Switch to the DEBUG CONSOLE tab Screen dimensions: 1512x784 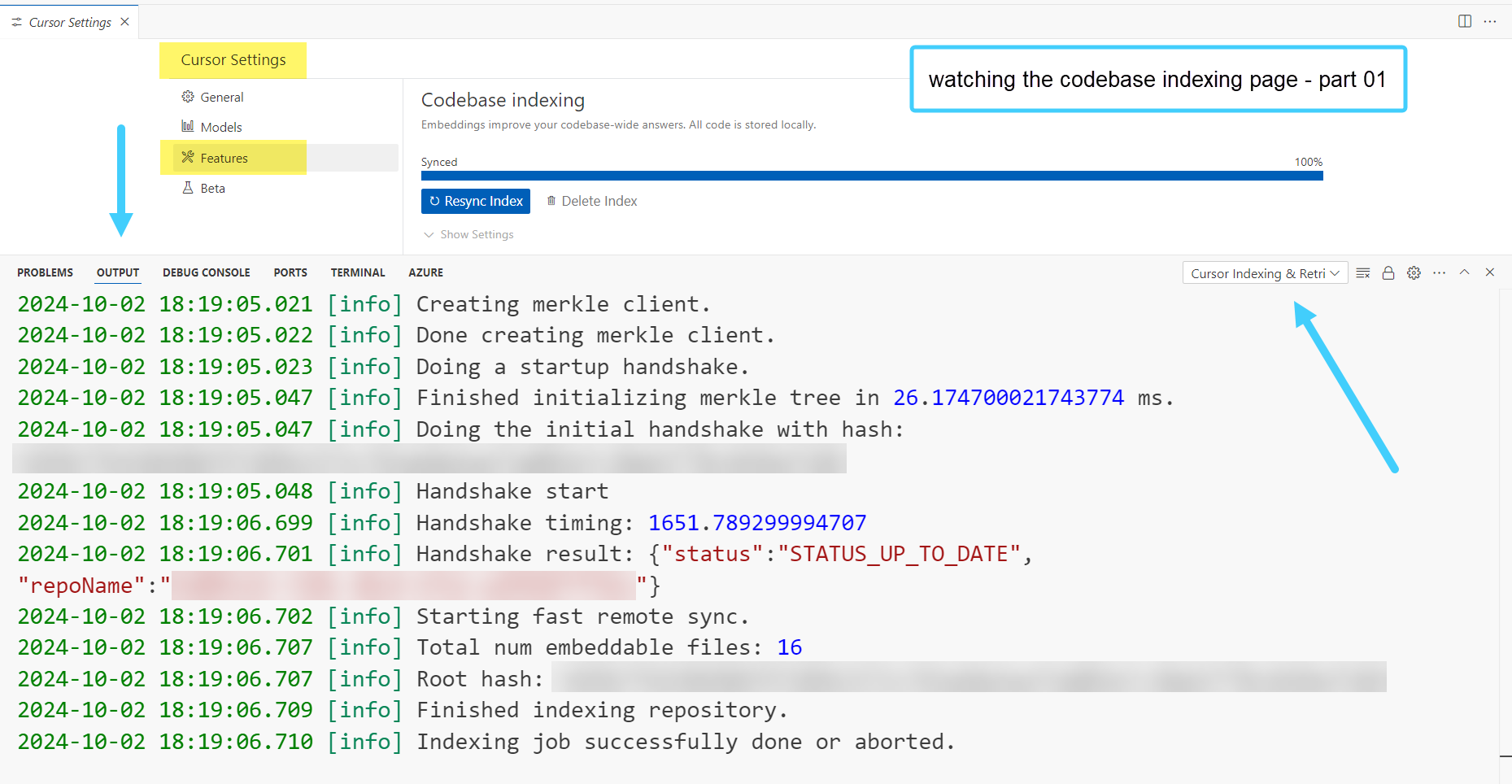click(x=207, y=272)
